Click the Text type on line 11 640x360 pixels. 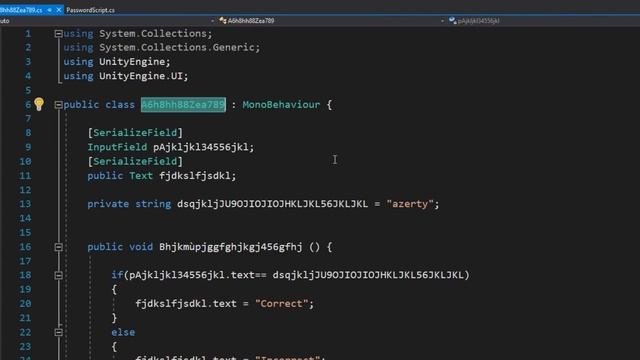click(141, 176)
